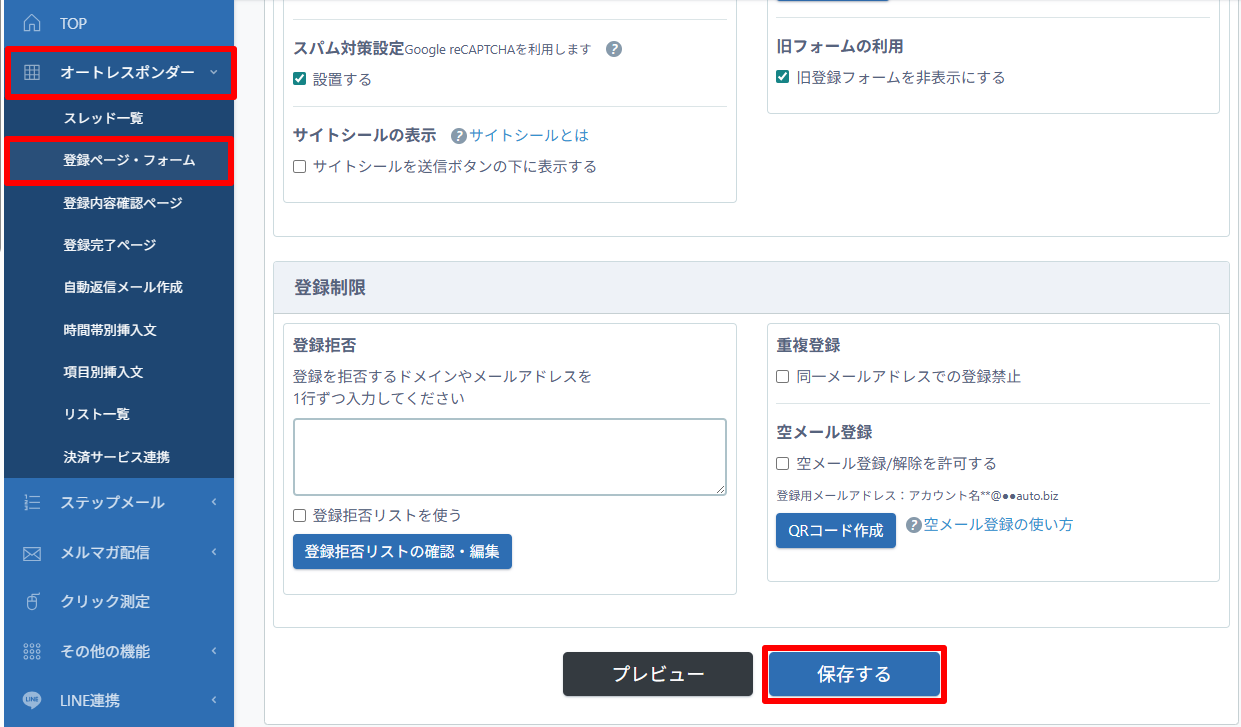Screen dimensions: 1241x727
Task: Click the 保存する button
Action: [x=853, y=674]
